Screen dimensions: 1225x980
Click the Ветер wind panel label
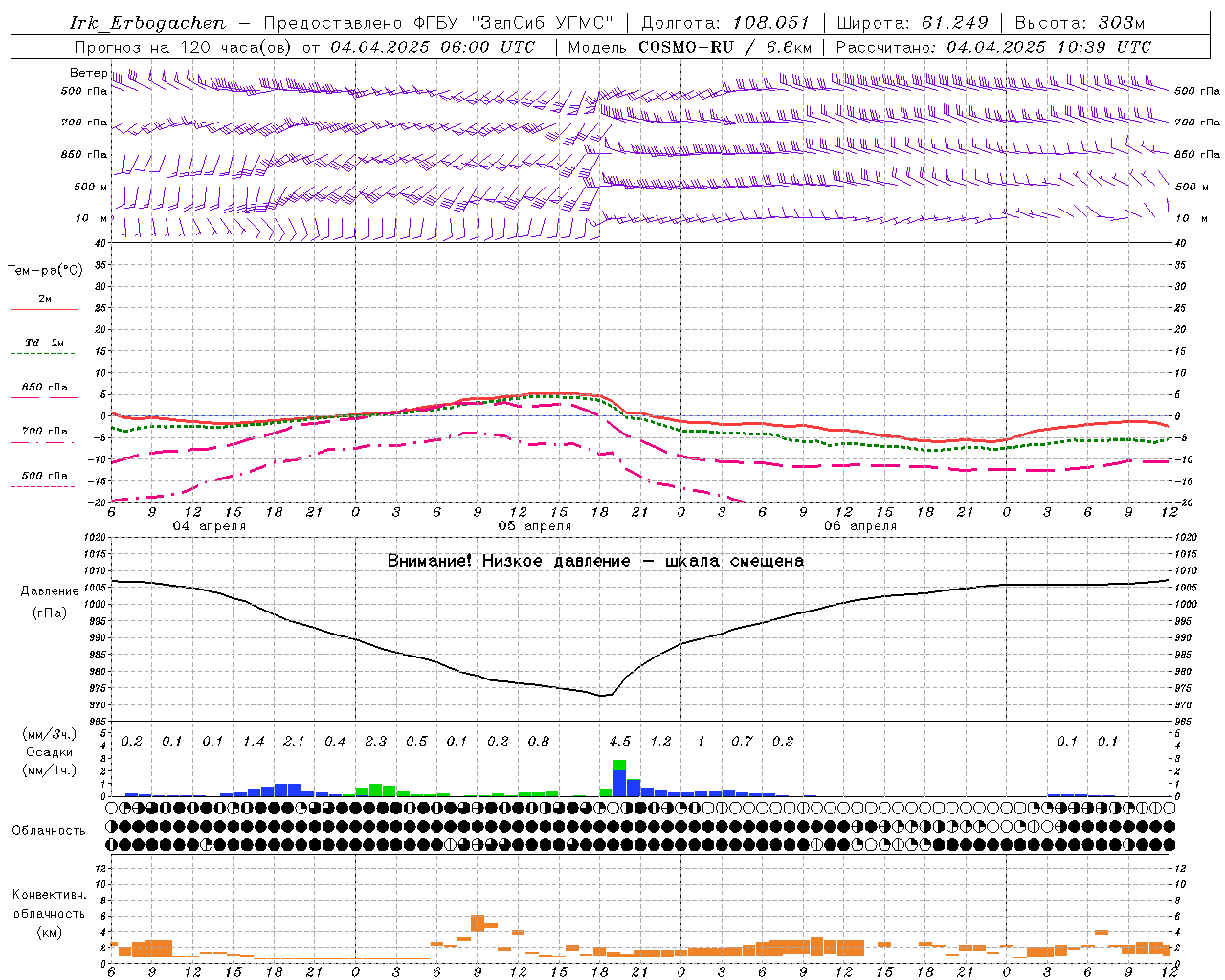pyautogui.click(x=88, y=73)
